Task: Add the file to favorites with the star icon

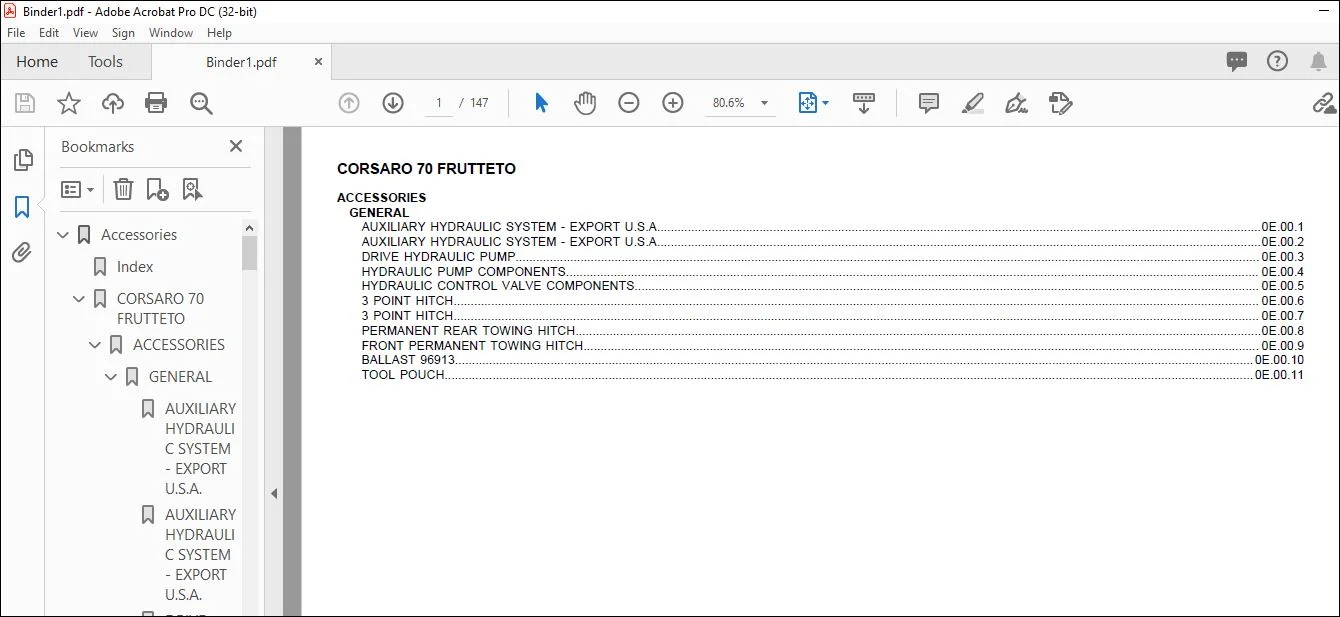Action: coord(69,103)
